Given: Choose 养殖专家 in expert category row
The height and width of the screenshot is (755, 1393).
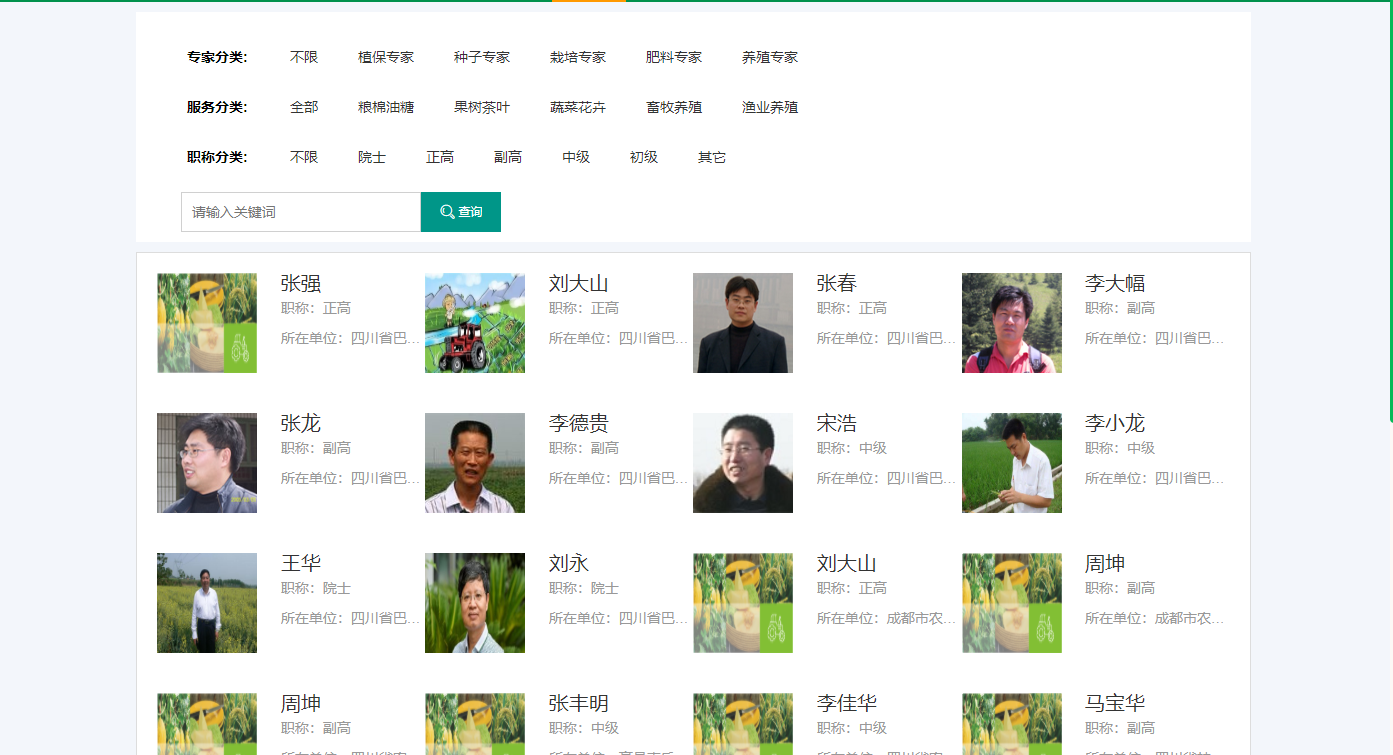Looking at the screenshot, I should click(770, 57).
